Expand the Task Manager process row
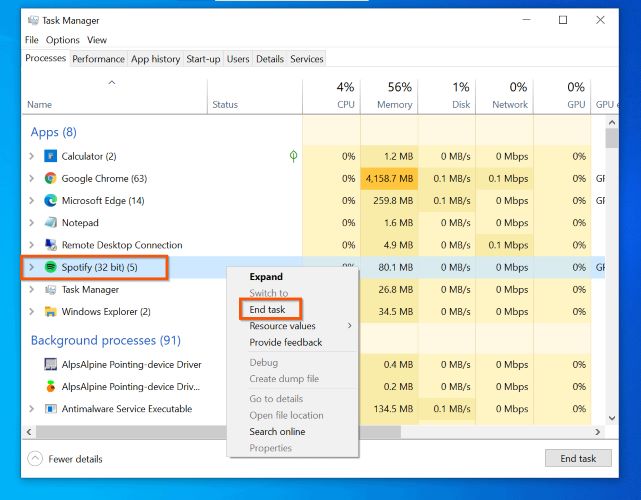Screen dimensions: 641x500 click(x=31, y=289)
